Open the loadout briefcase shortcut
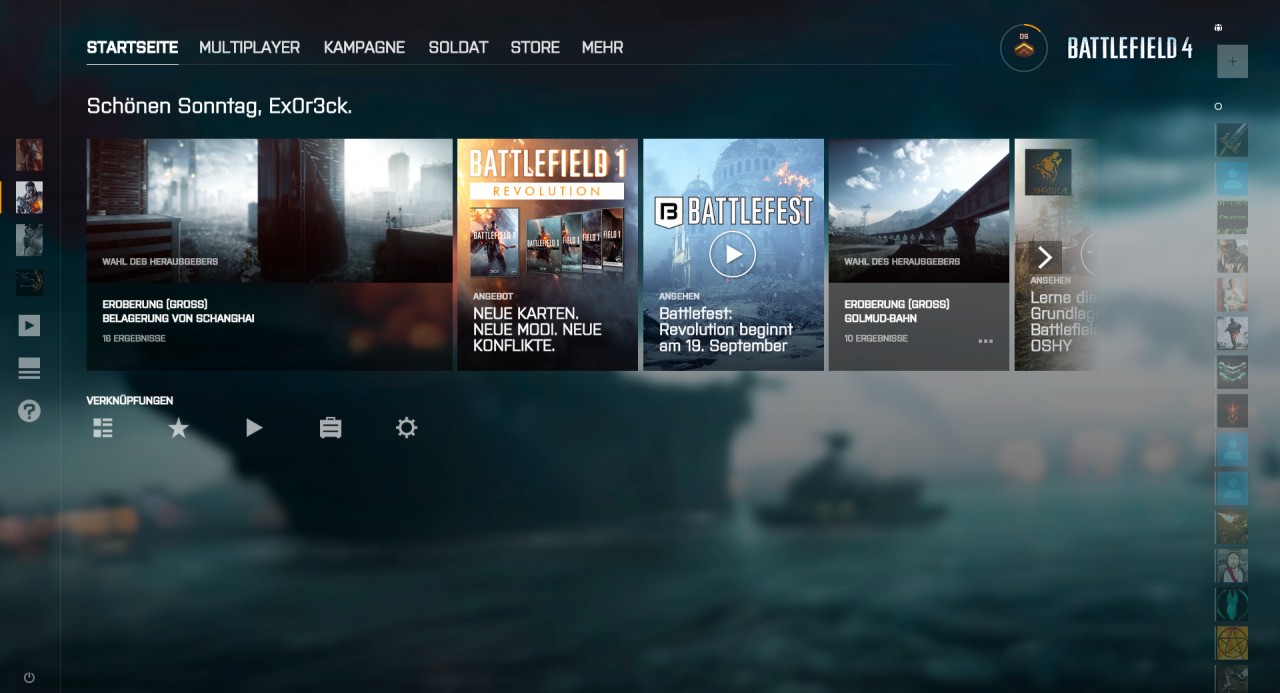The width and height of the screenshot is (1280, 693). (330, 428)
